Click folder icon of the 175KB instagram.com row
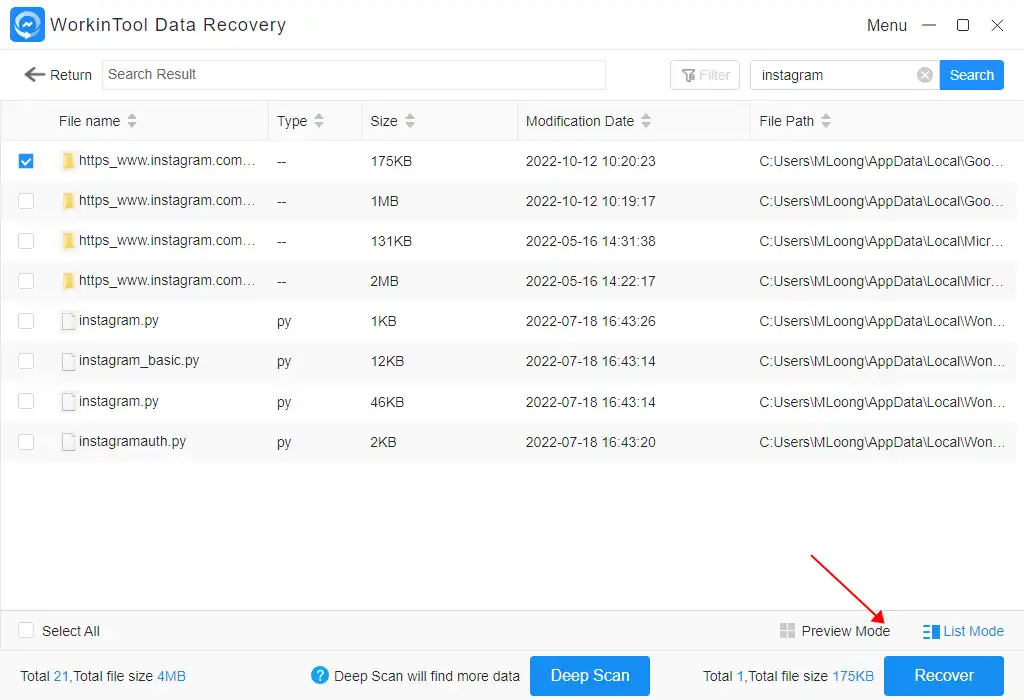Viewport: 1024px width, 700px height. click(68, 161)
